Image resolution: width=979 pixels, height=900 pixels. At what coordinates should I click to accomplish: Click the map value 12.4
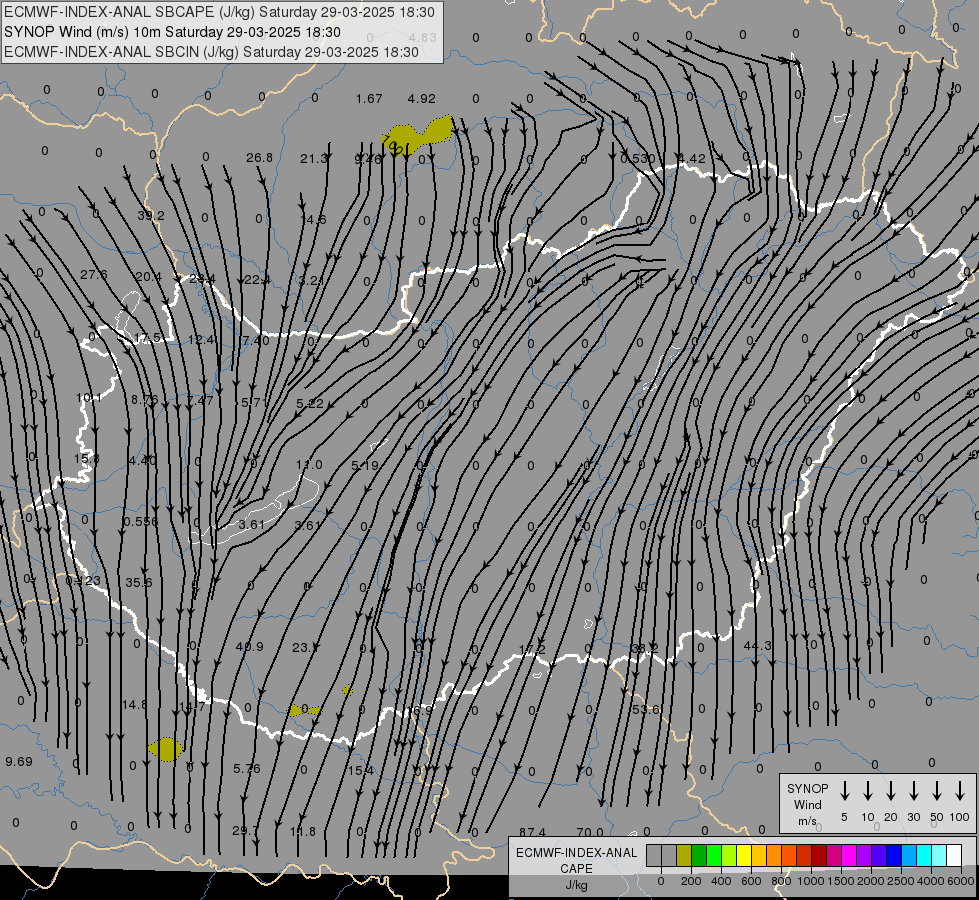click(201, 340)
